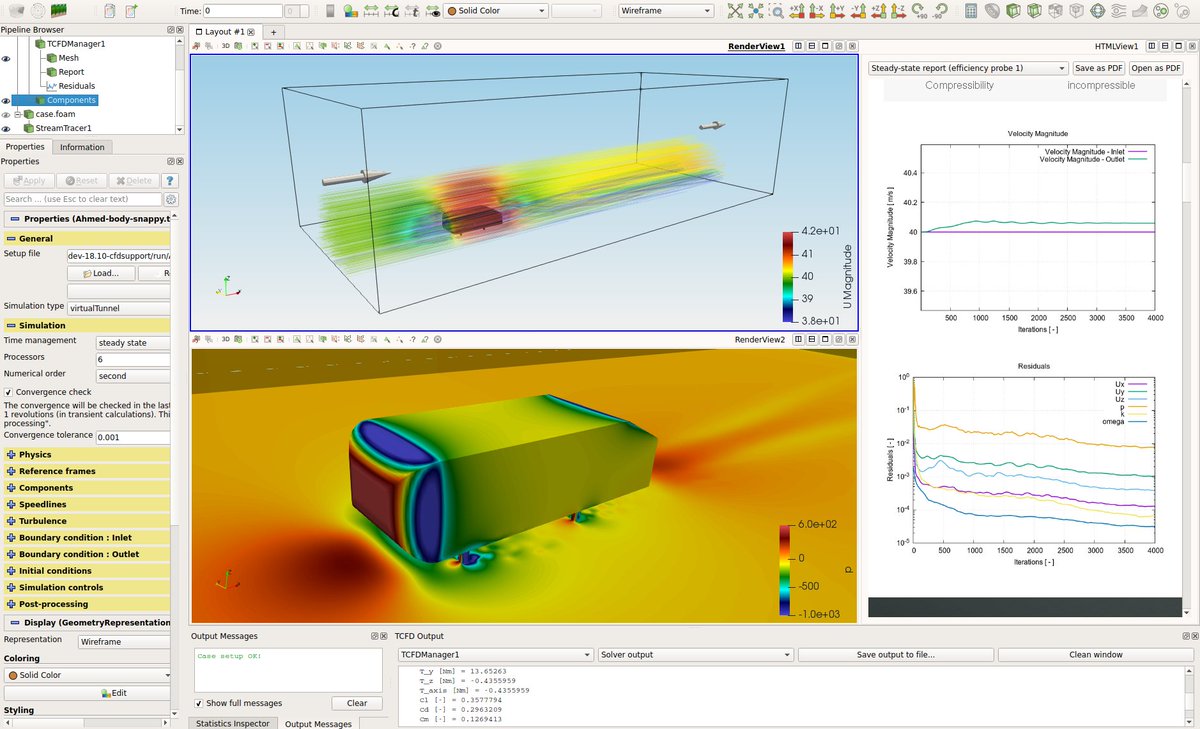Expand the Turbulence section
This screenshot has width=1200, height=729.
(x=11, y=521)
